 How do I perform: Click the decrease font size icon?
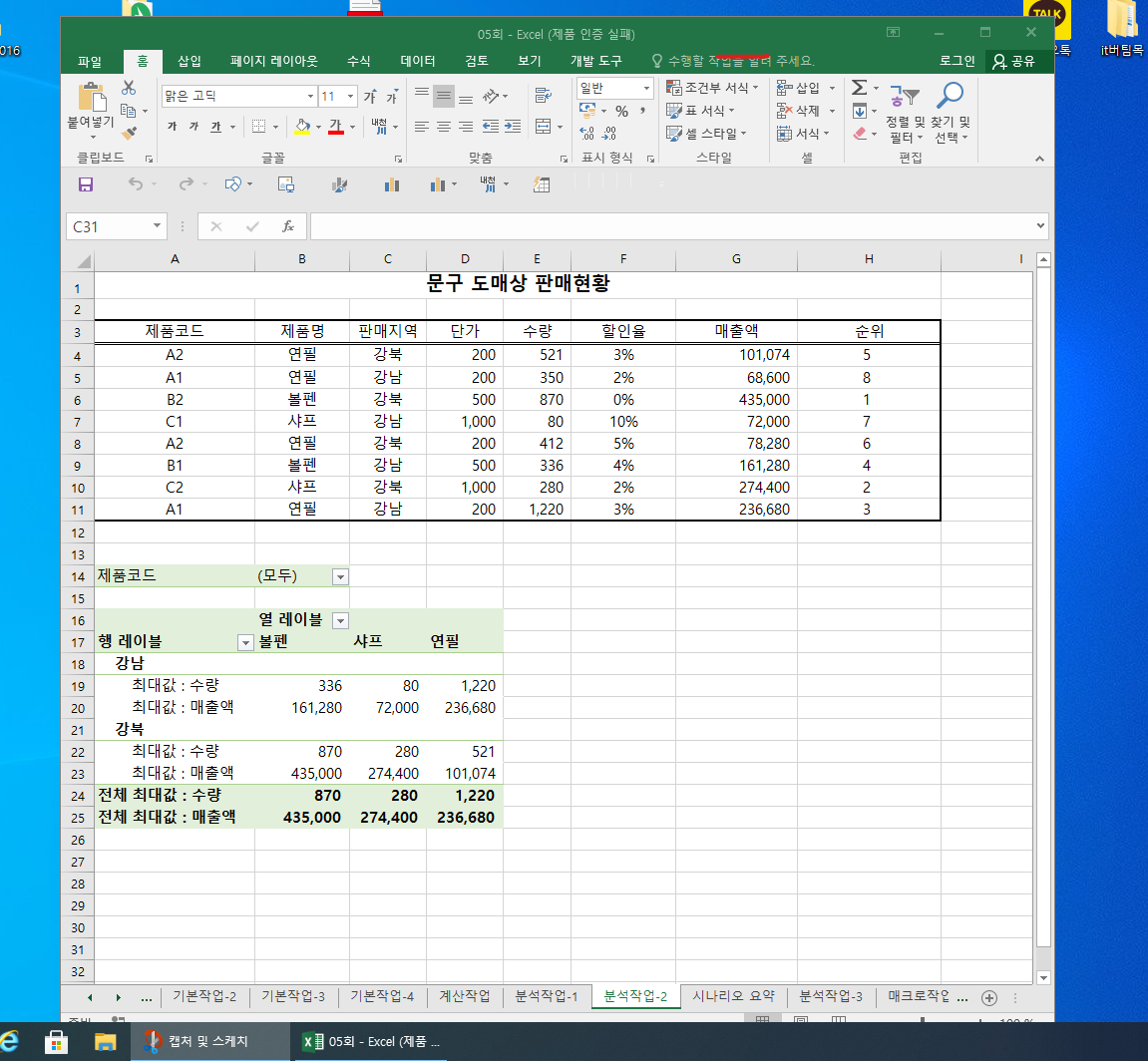[392, 96]
